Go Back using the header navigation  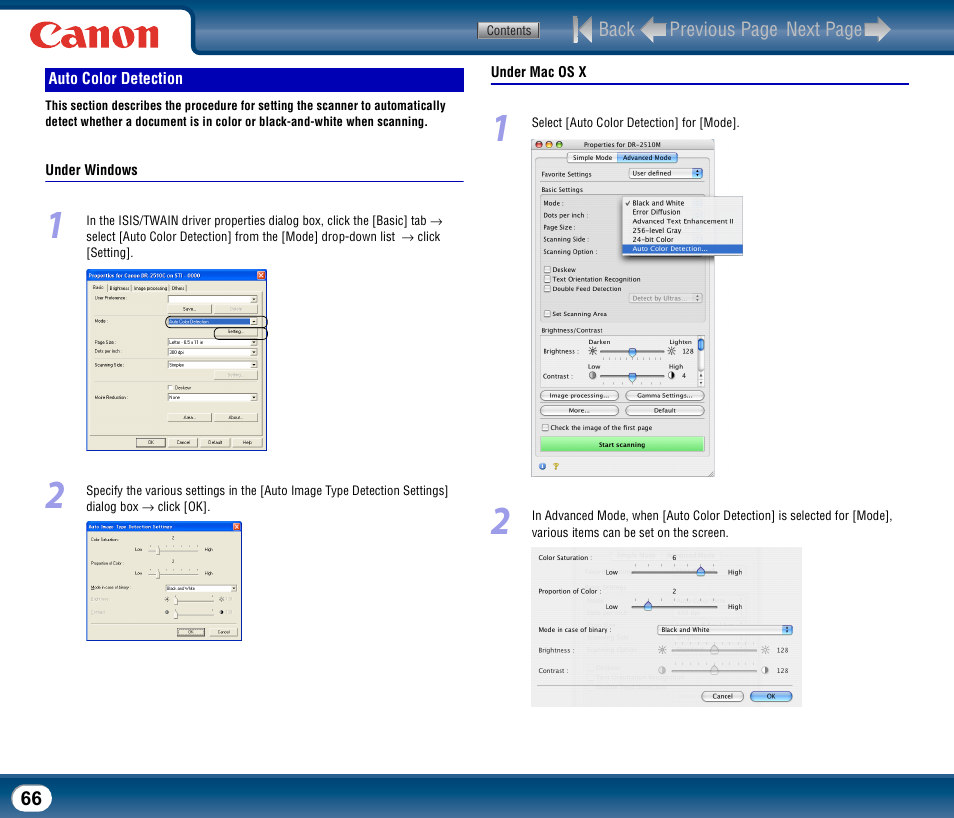[604, 29]
